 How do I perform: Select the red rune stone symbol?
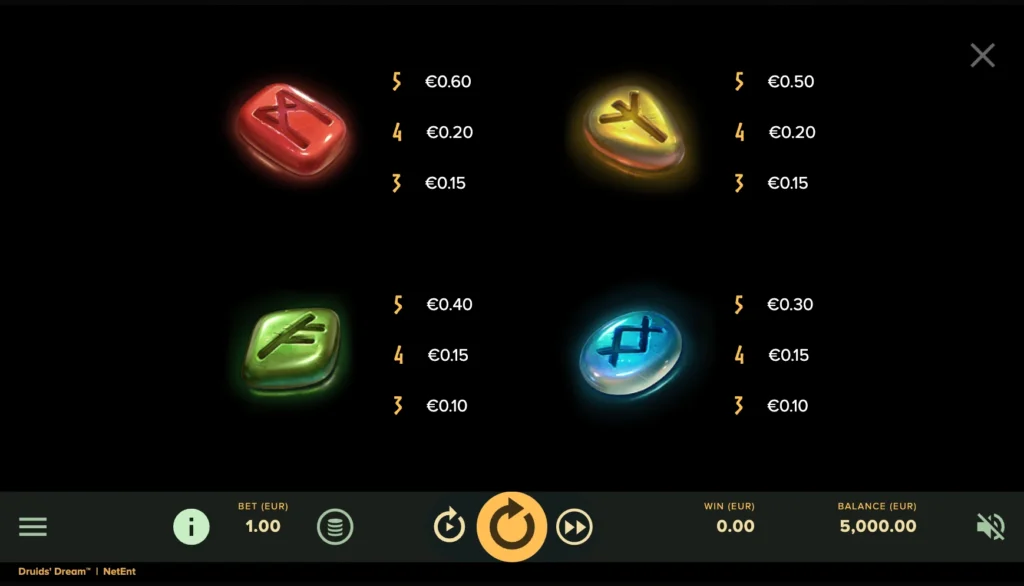[x=292, y=129]
